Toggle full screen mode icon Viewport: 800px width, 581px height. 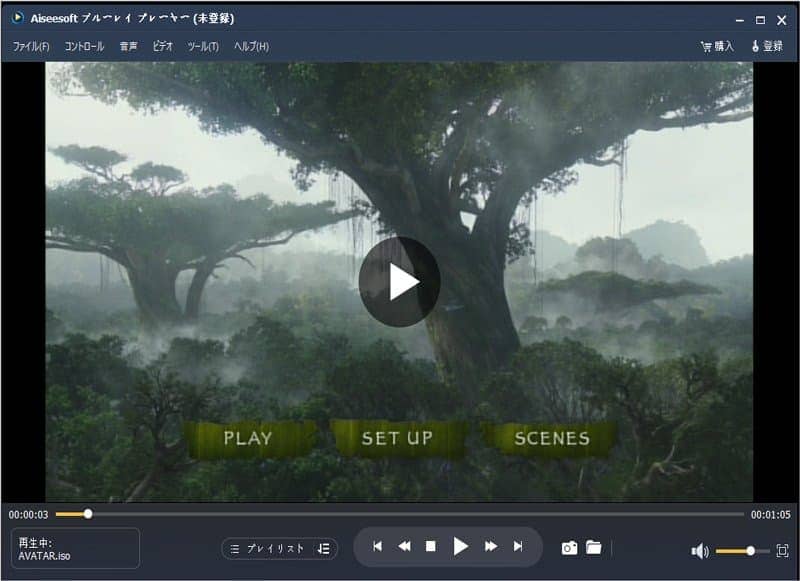(x=782, y=550)
